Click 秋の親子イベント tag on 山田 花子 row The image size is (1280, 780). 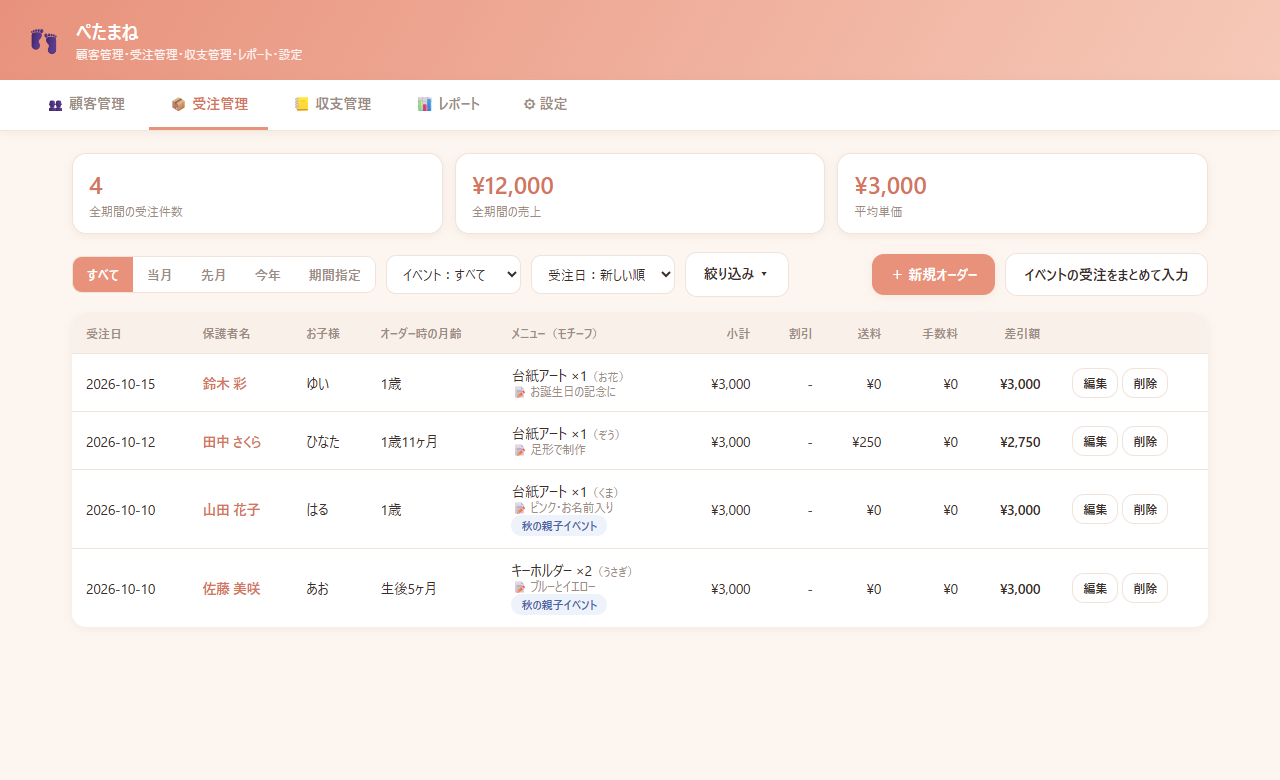click(559, 526)
